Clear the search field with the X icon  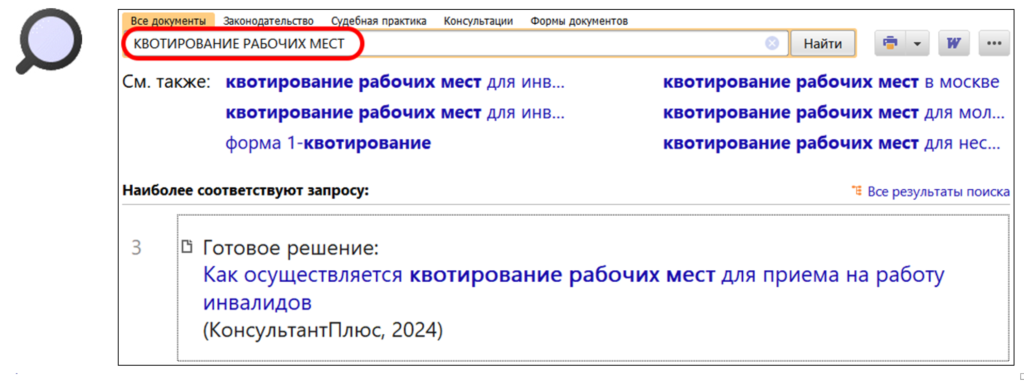pos(772,44)
